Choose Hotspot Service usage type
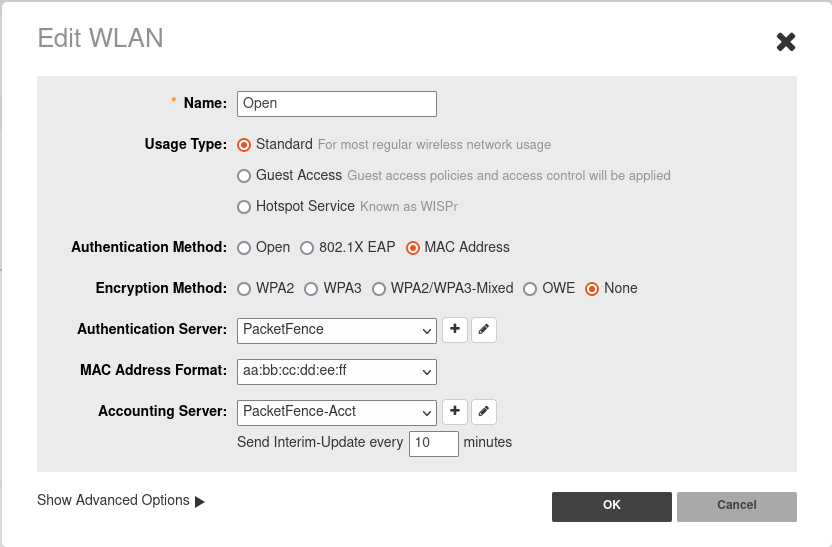 (x=244, y=207)
